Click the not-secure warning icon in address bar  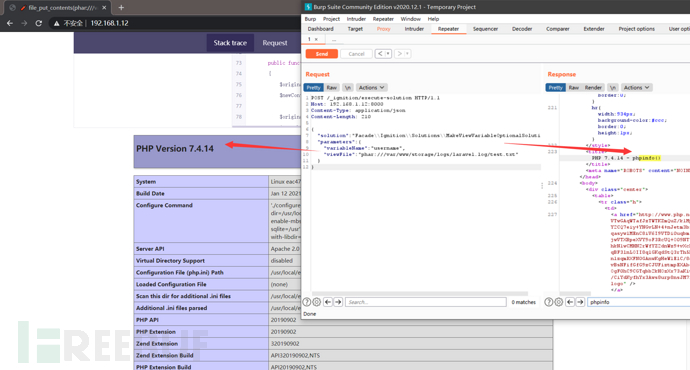point(56,23)
